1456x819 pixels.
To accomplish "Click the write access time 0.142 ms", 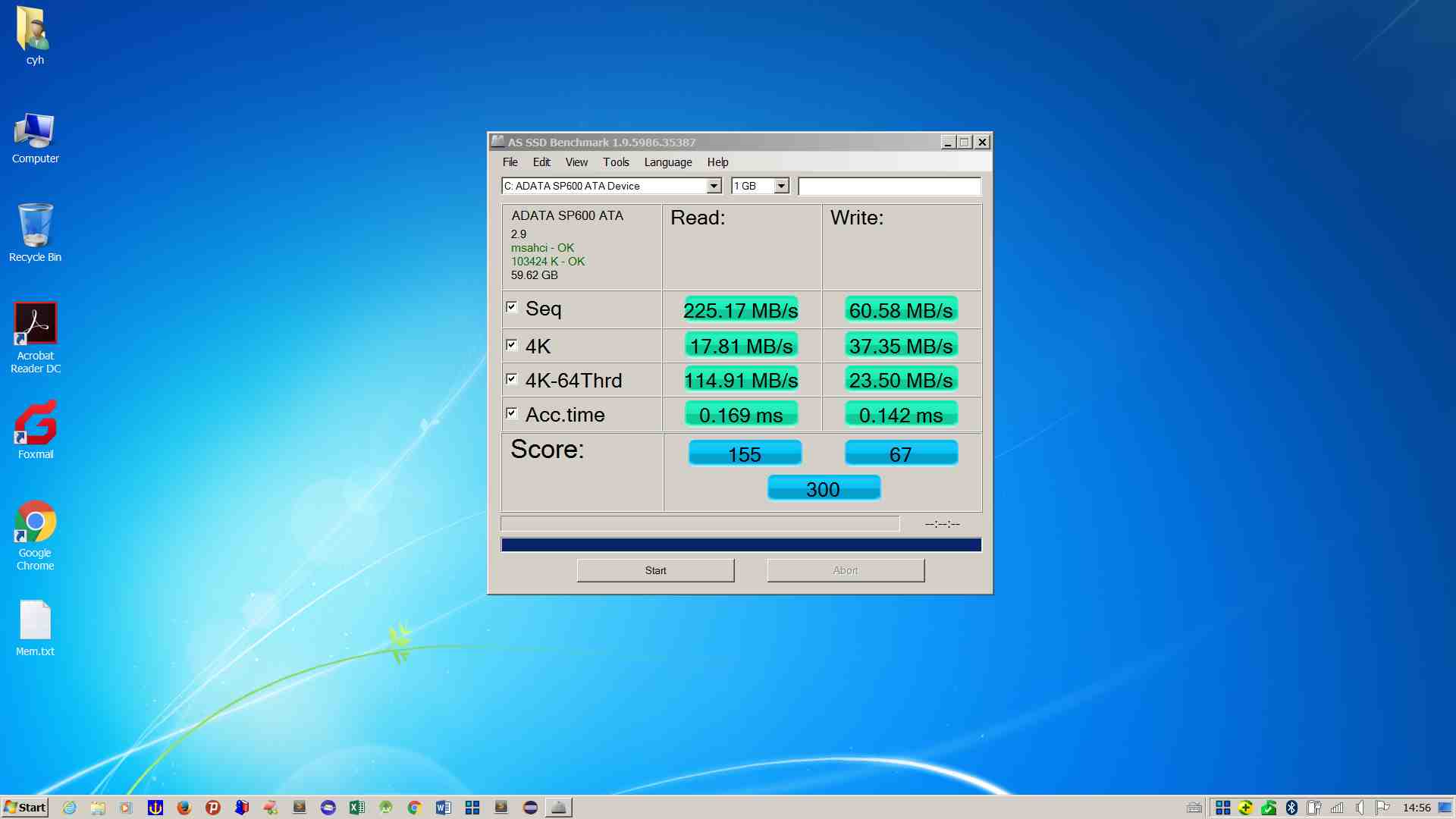I will pos(901,414).
